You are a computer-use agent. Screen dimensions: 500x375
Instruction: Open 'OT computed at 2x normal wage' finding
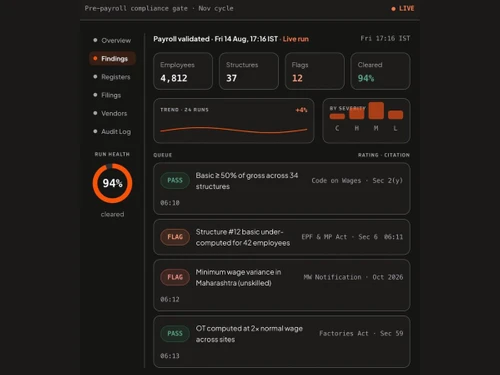point(282,342)
